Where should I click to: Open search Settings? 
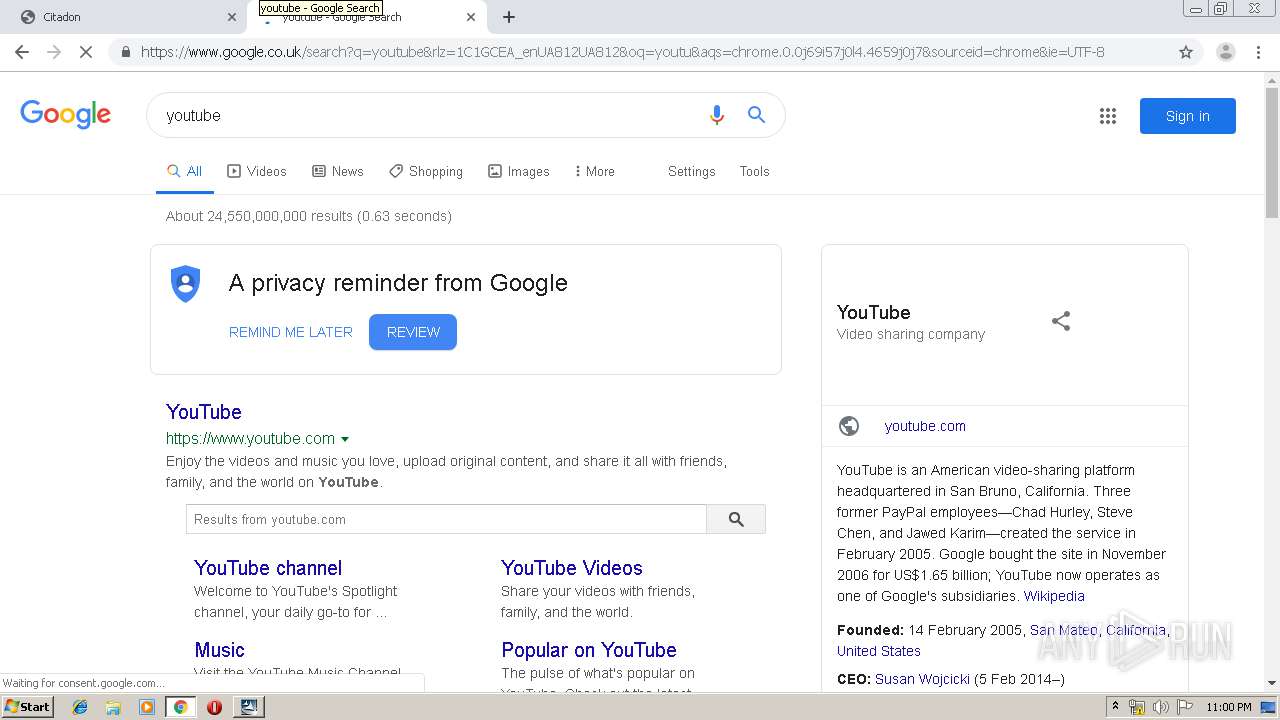pyautogui.click(x=692, y=171)
